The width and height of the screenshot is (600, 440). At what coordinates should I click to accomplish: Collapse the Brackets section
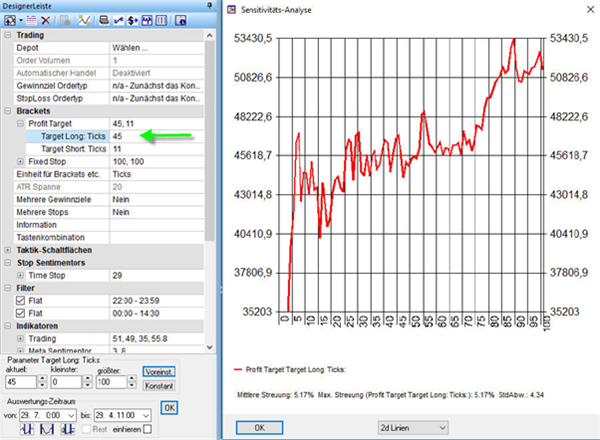click(7, 111)
